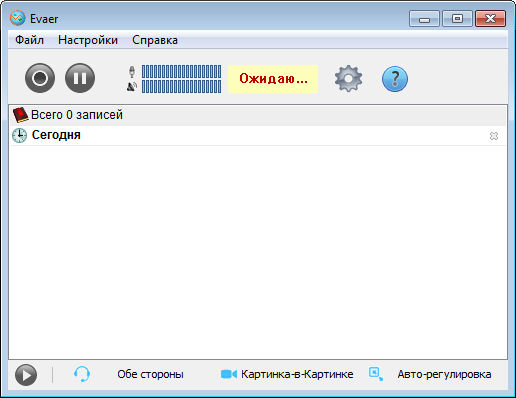The width and height of the screenshot is (516, 398).
Task: Click the speaker volume level meter
Action: tap(181, 86)
